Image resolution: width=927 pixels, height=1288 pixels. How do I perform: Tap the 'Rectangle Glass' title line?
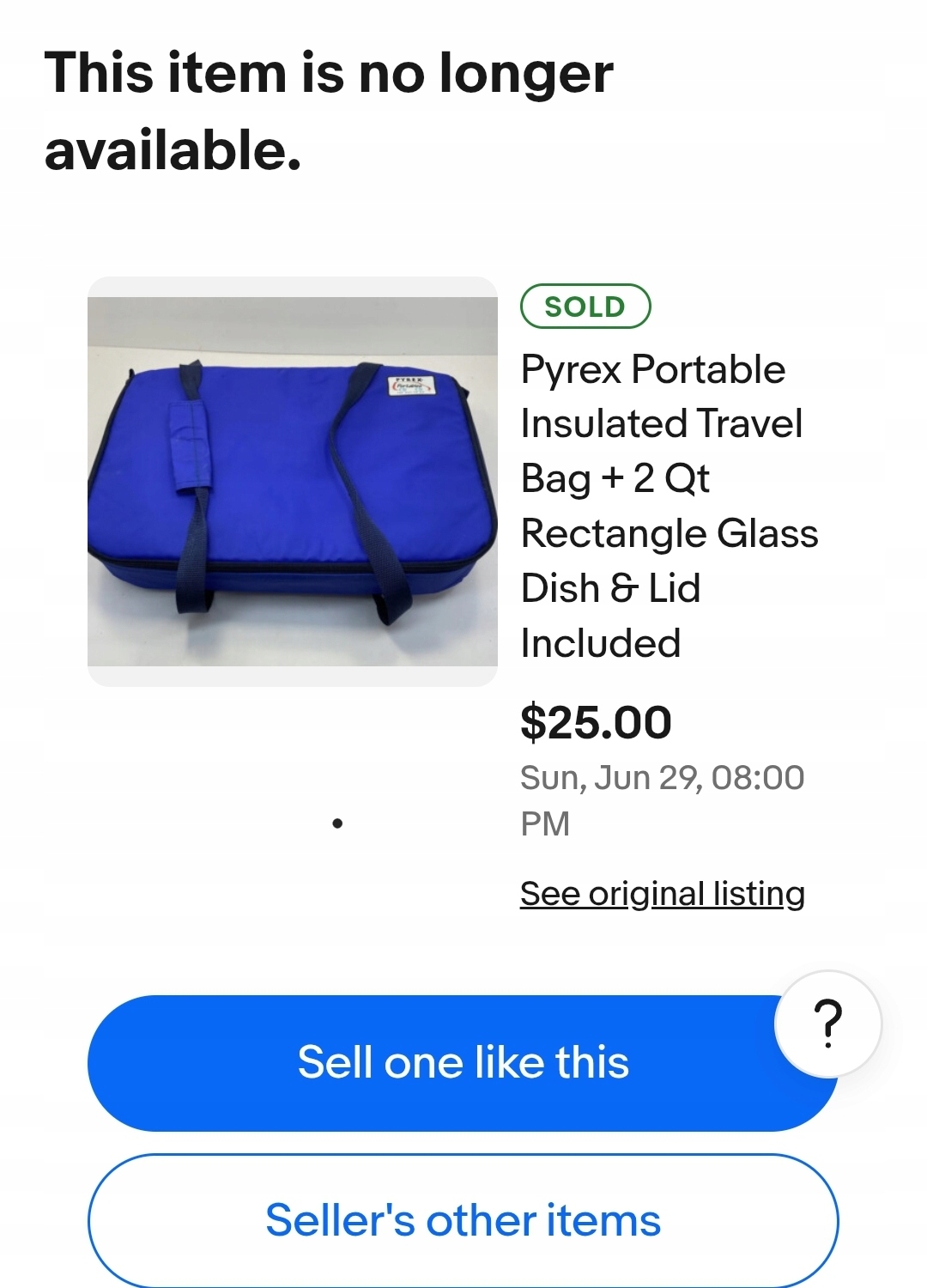coord(669,534)
